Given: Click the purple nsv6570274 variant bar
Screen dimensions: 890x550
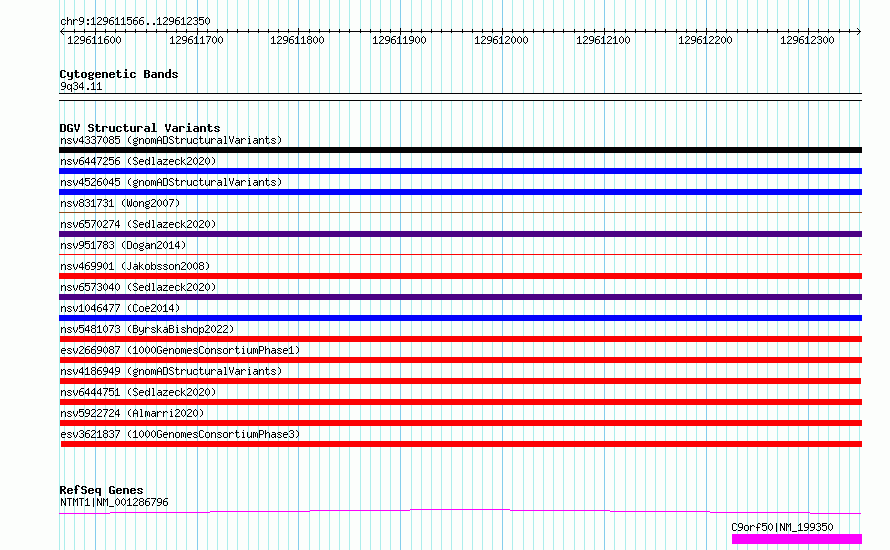Looking at the screenshot, I should 460,234.
